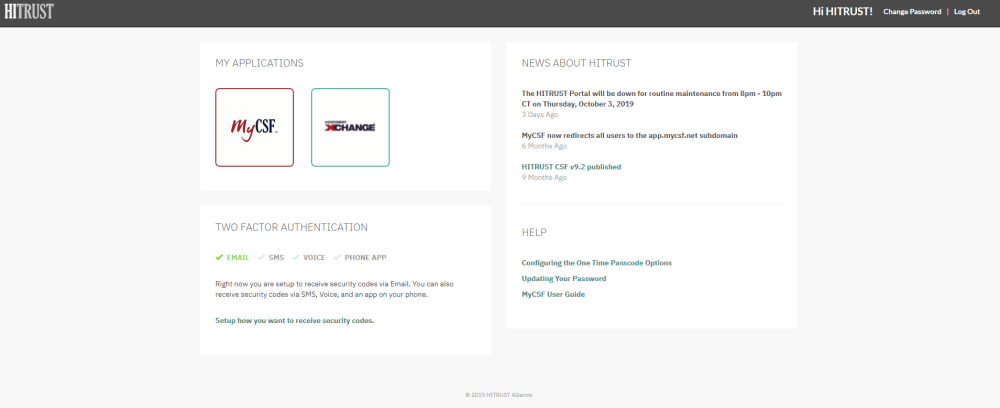
Task: Select the PHONE APP two factor option label
Action: click(x=365, y=258)
